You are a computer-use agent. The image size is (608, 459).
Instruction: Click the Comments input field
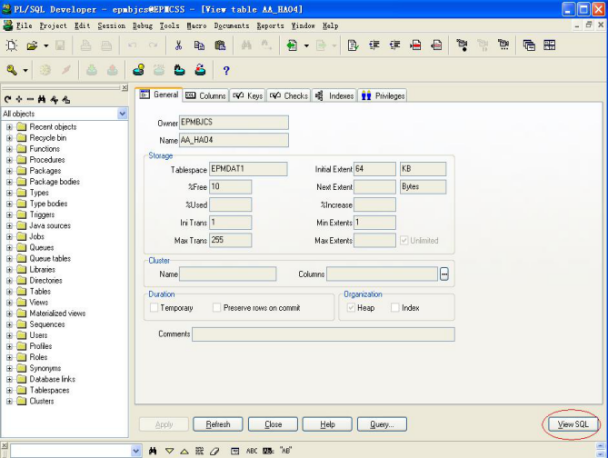pyautogui.click(x=323, y=334)
